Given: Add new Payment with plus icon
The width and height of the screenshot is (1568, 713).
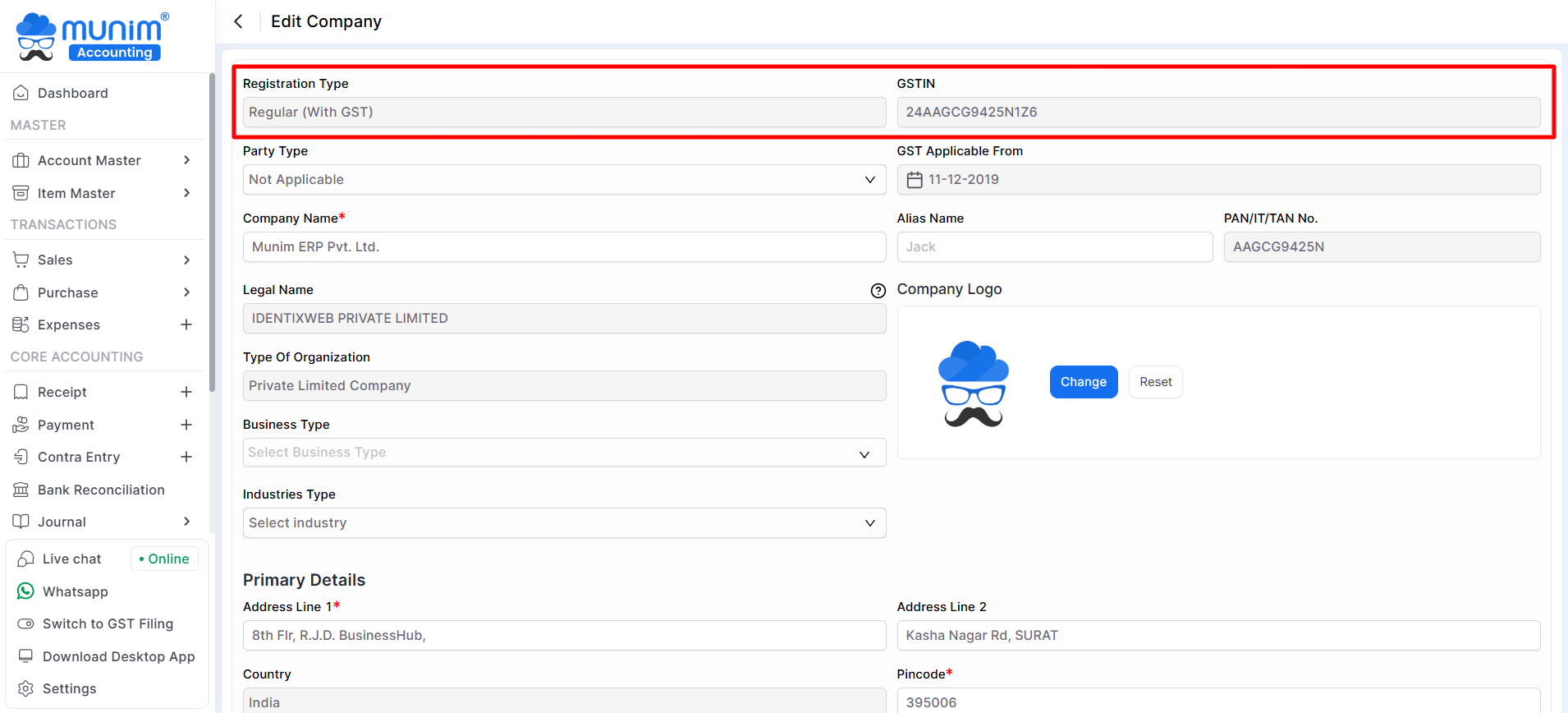Looking at the screenshot, I should 186,425.
